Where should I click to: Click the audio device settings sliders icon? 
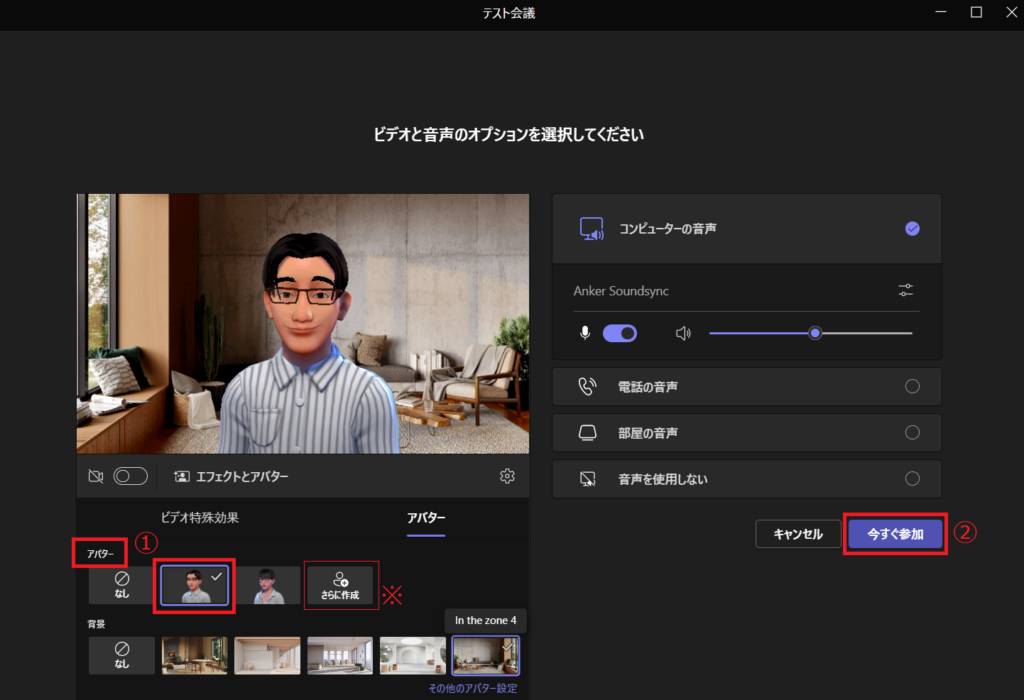click(x=905, y=291)
